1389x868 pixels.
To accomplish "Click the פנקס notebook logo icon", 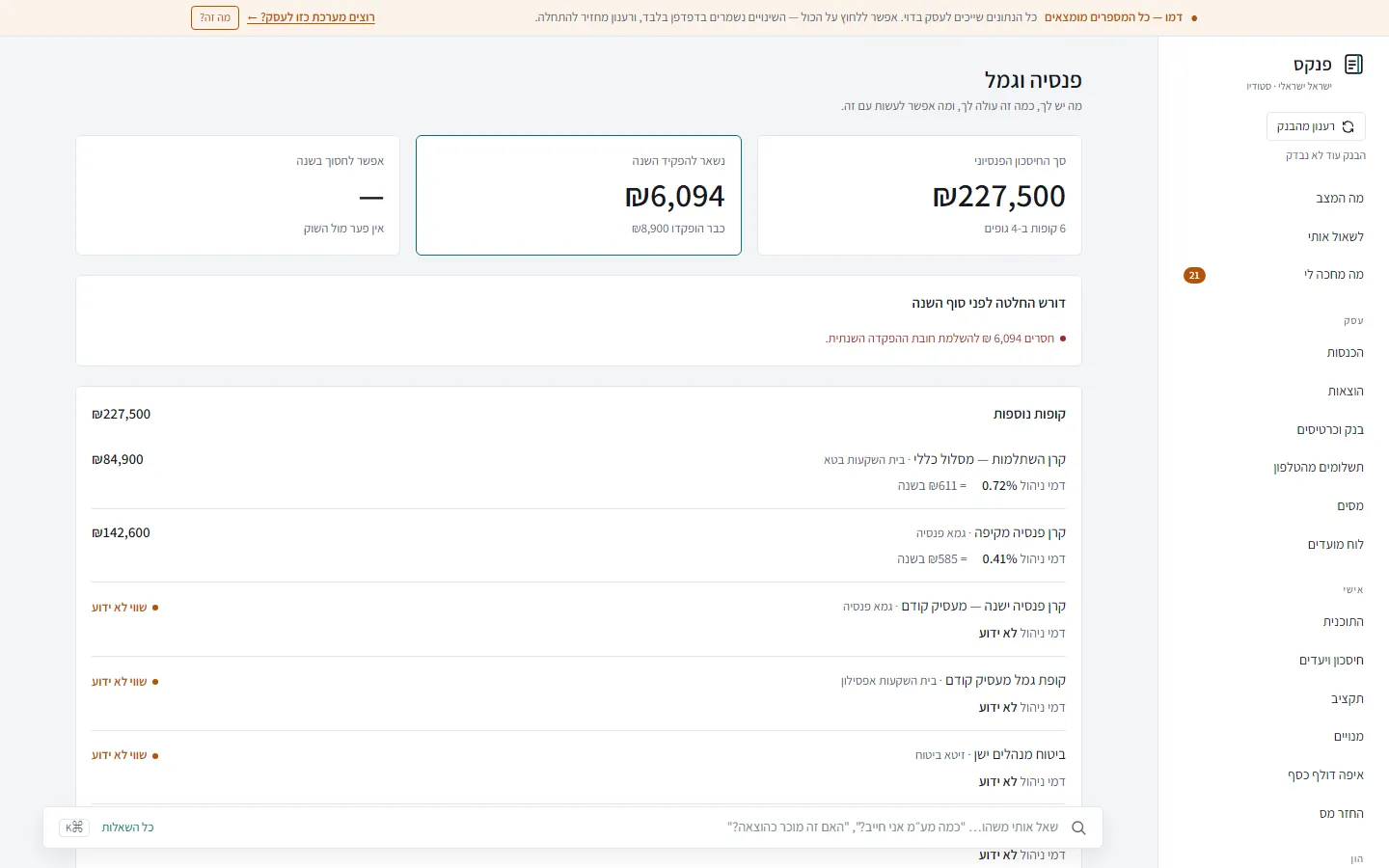I will click(x=1353, y=65).
